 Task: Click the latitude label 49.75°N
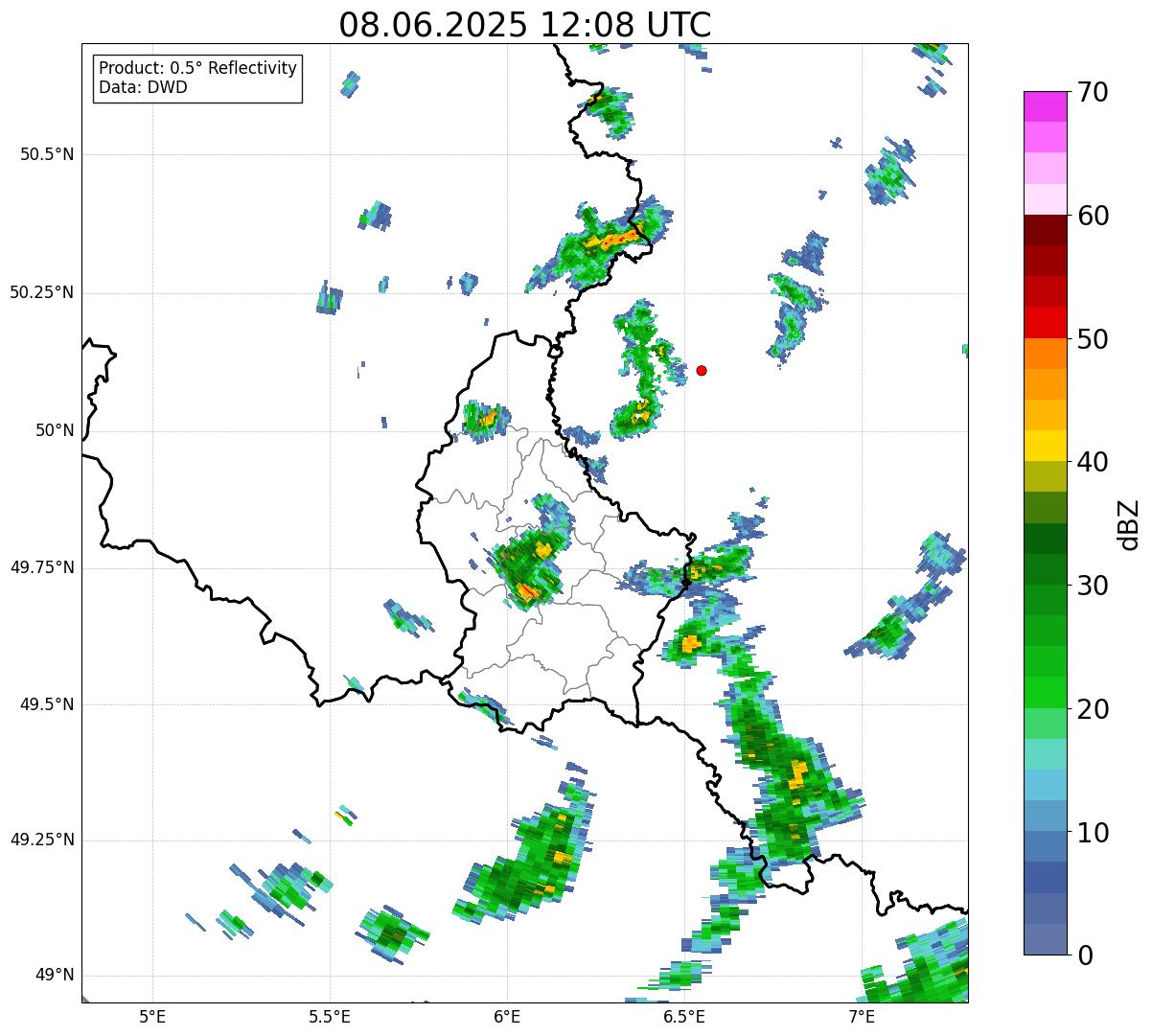[42, 567]
